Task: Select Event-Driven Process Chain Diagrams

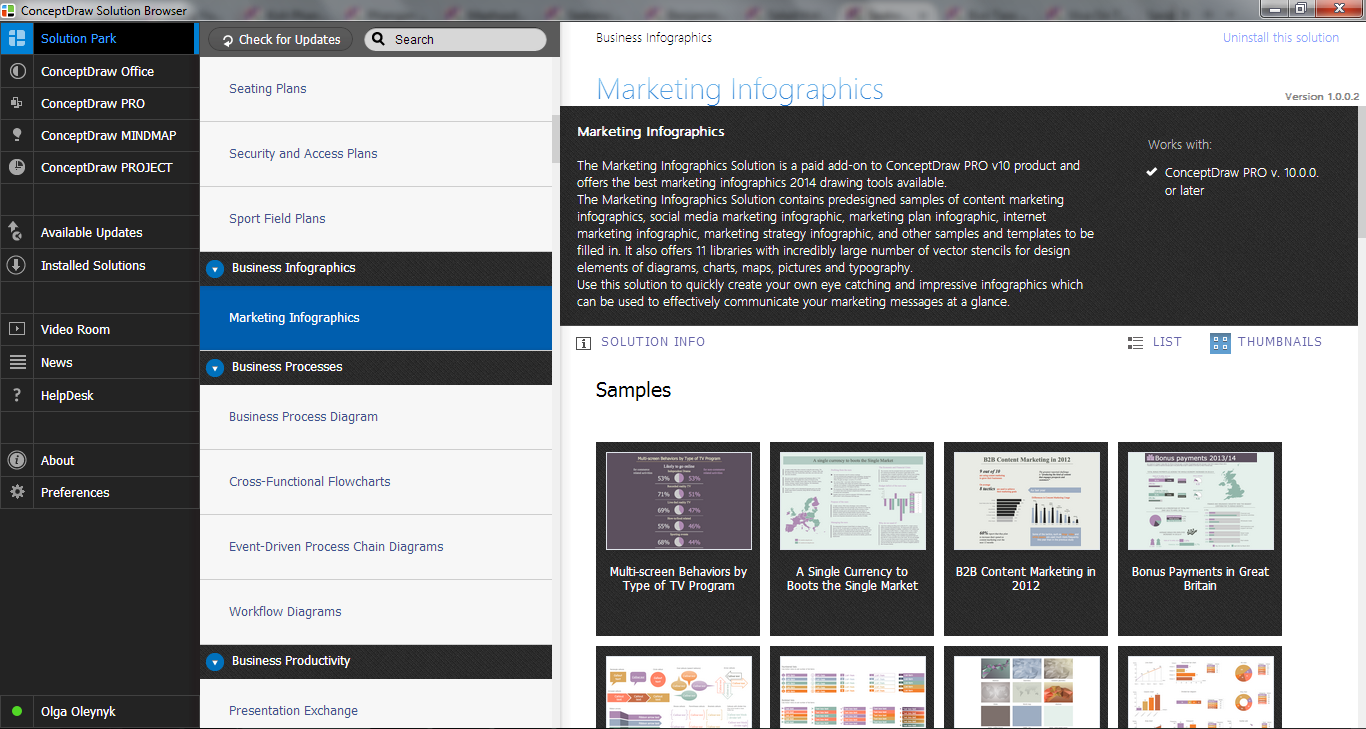Action: point(376,547)
